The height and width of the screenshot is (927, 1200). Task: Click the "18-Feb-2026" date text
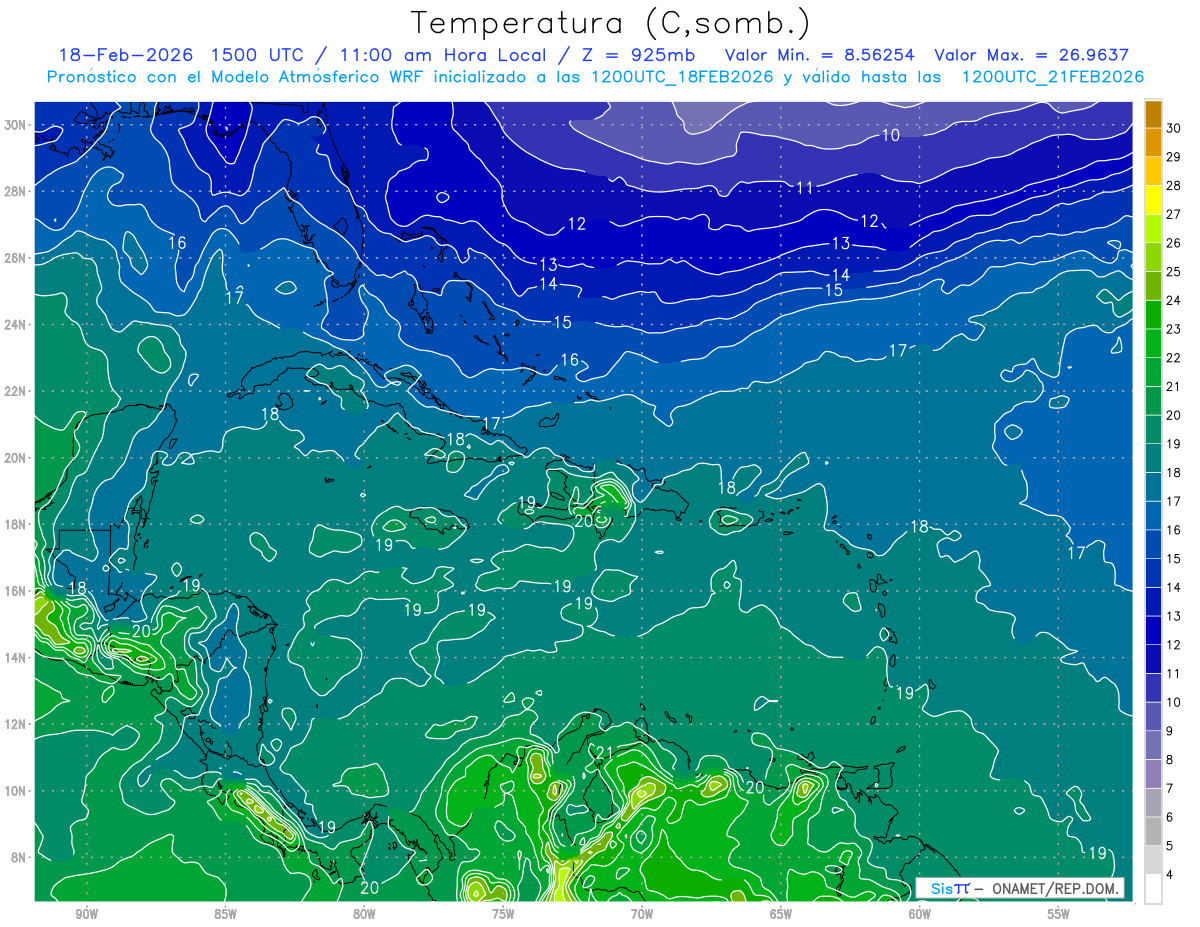coord(125,55)
